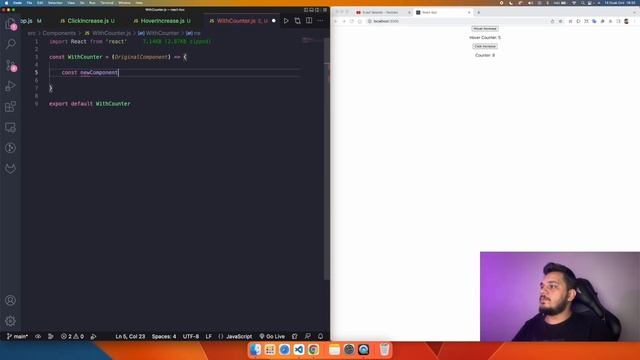The height and width of the screenshot is (360, 640).
Task: Open the Accounts icon in activity bar
Action: point(11,300)
